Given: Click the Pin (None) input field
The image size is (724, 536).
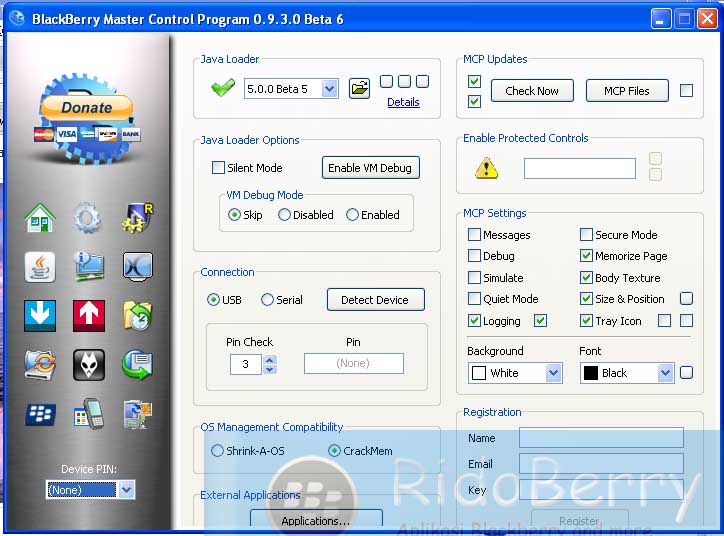Looking at the screenshot, I should pyautogui.click(x=354, y=363).
